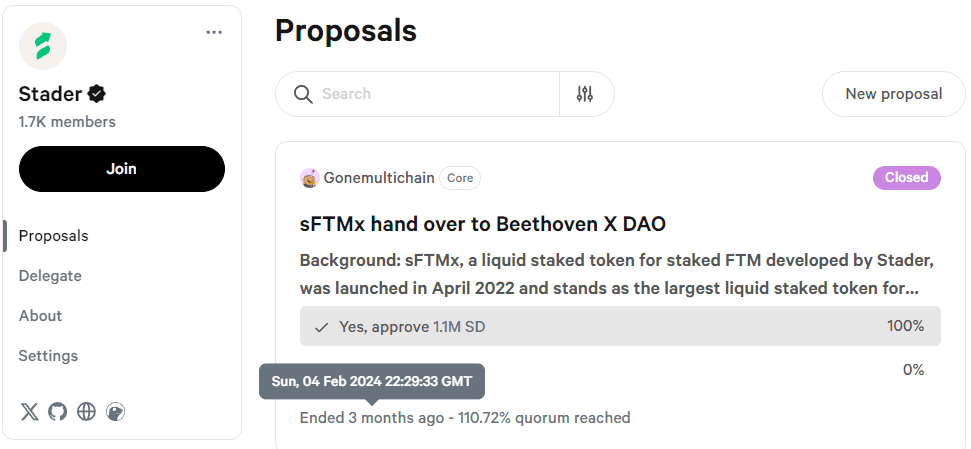Viewport: 971px width, 449px height.
Task: Open the About sidebar item
Action: pos(41,316)
